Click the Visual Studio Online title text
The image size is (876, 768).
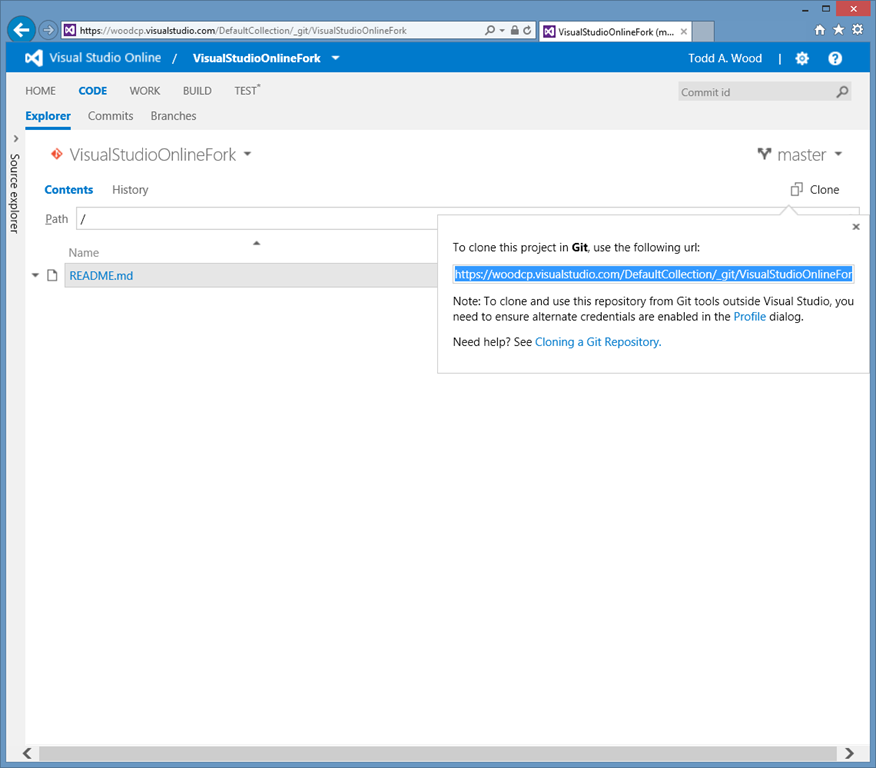[x=105, y=58]
